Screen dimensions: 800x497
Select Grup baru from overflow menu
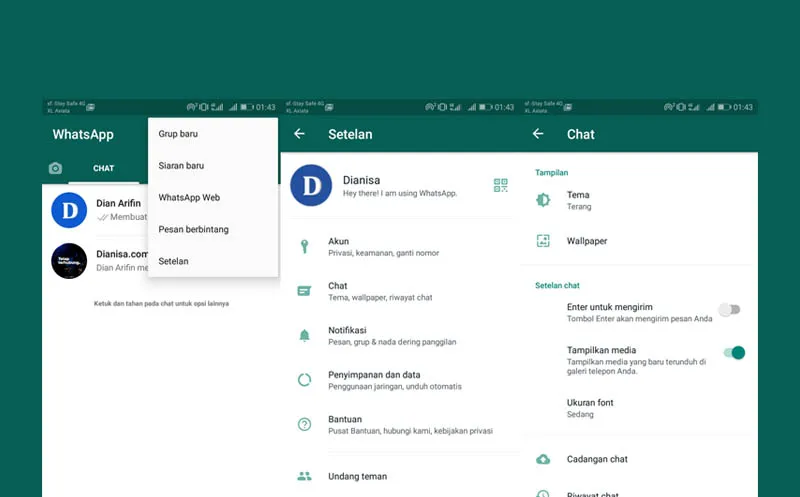[x=178, y=133]
